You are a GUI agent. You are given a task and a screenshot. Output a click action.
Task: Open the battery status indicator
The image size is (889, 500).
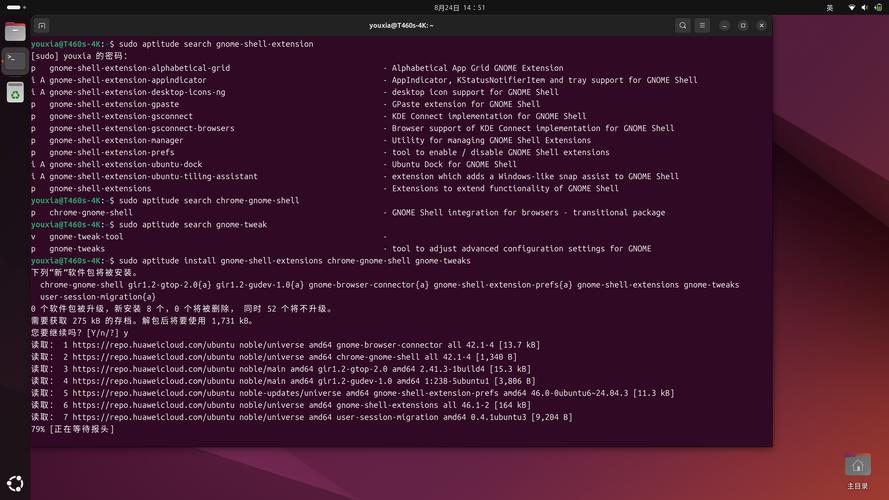[x=878, y=7]
